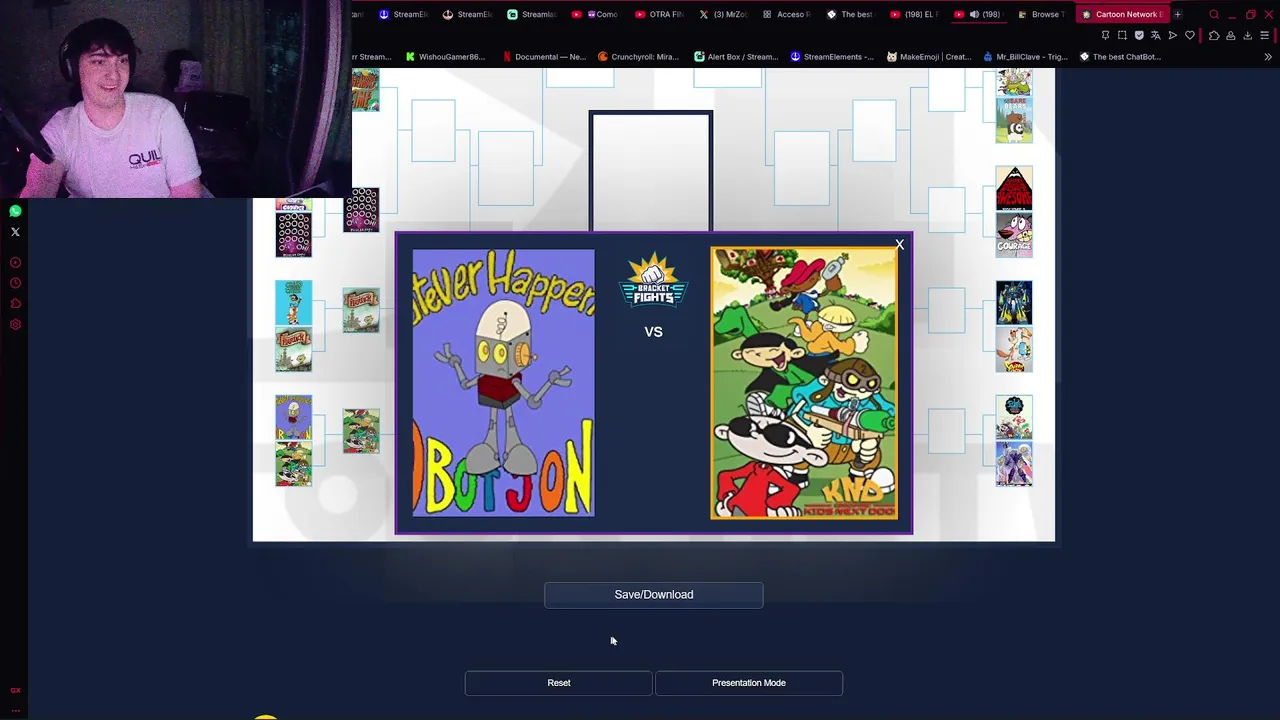
Task: Click the StreamElements second browser tab
Action: tap(468, 14)
